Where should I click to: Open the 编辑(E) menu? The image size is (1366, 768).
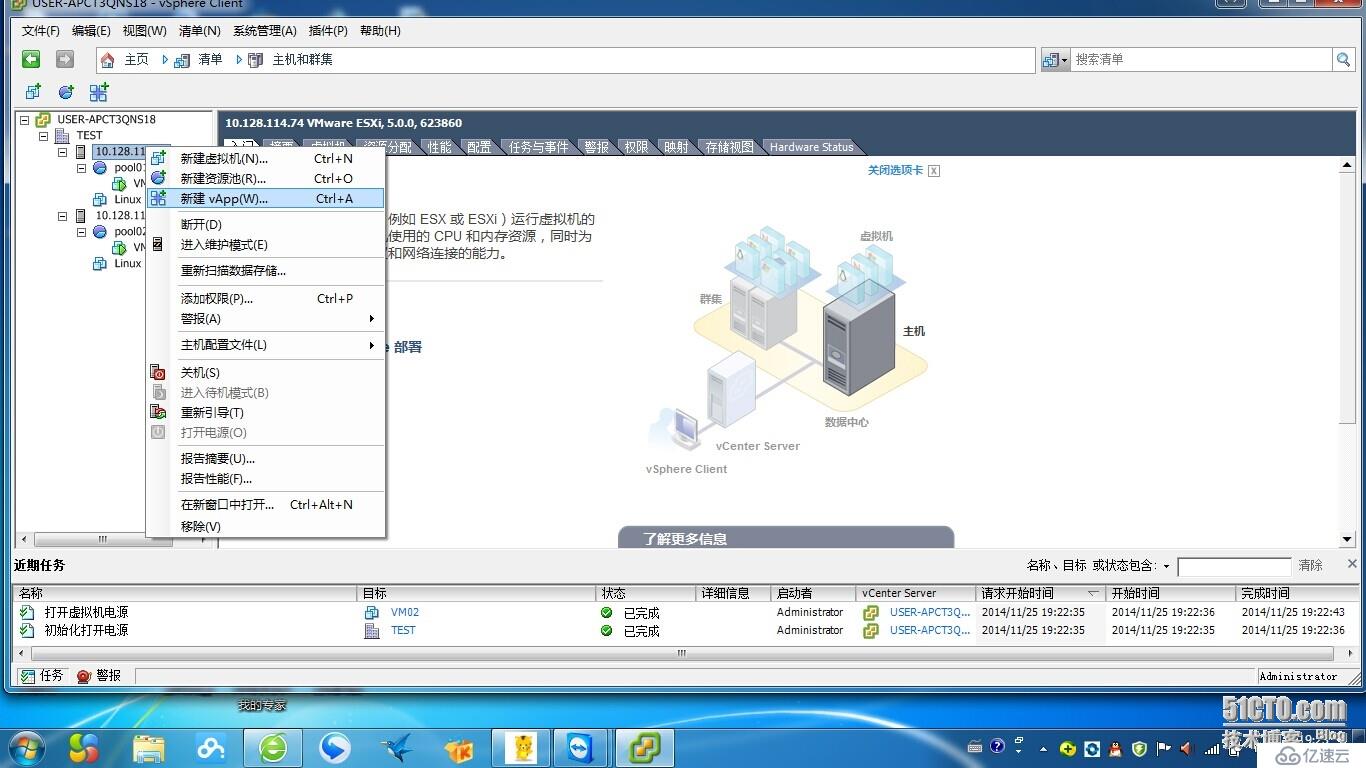pyautogui.click(x=91, y=31)
